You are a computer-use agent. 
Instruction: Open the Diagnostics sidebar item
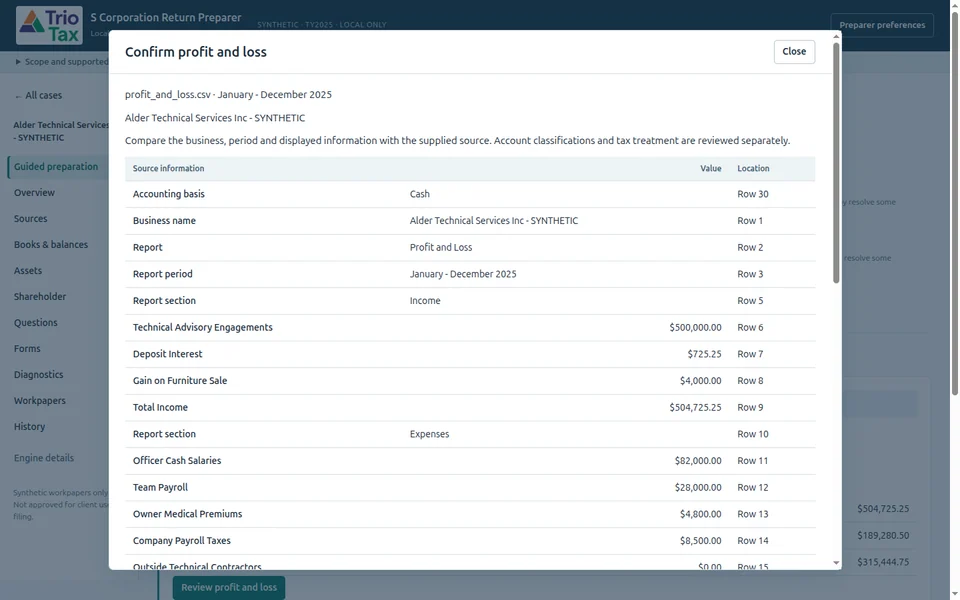pyautogui.click(x=39, y=375)
